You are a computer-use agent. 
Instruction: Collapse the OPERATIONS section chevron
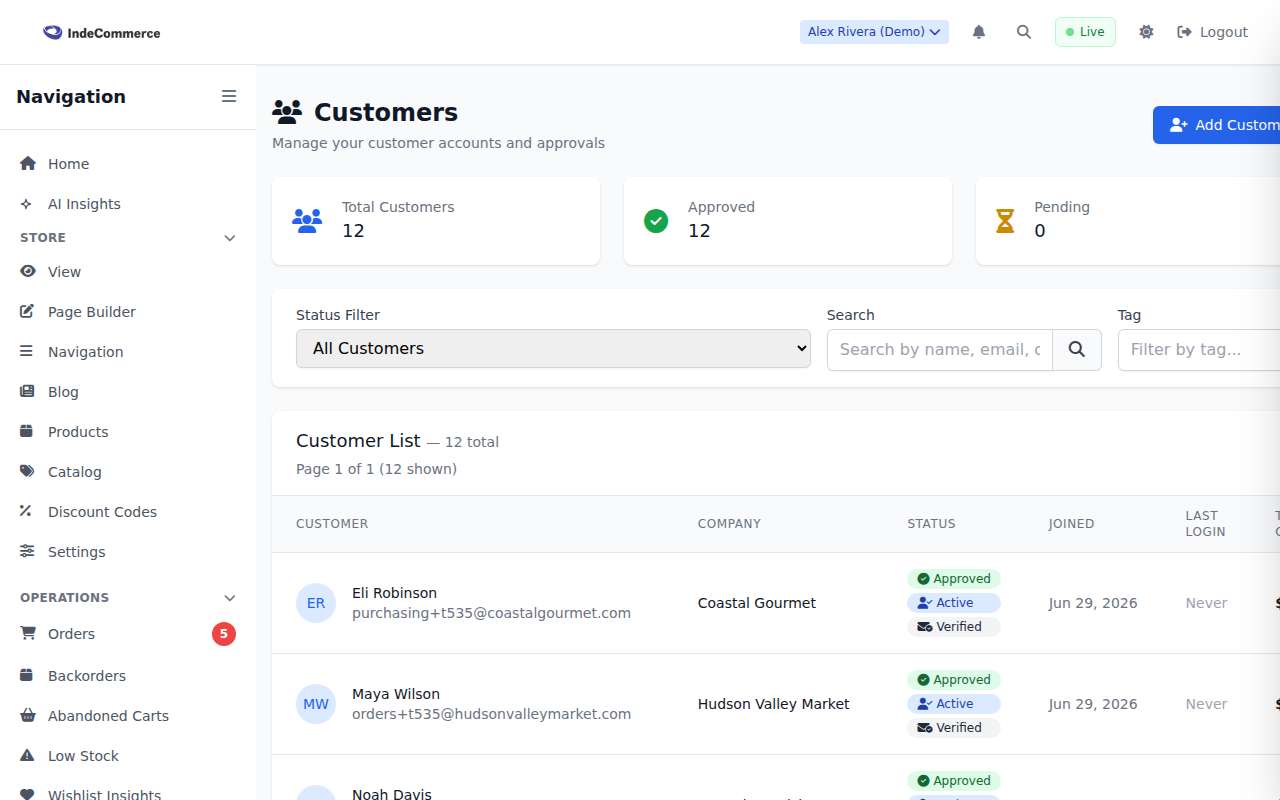(230, 598)
